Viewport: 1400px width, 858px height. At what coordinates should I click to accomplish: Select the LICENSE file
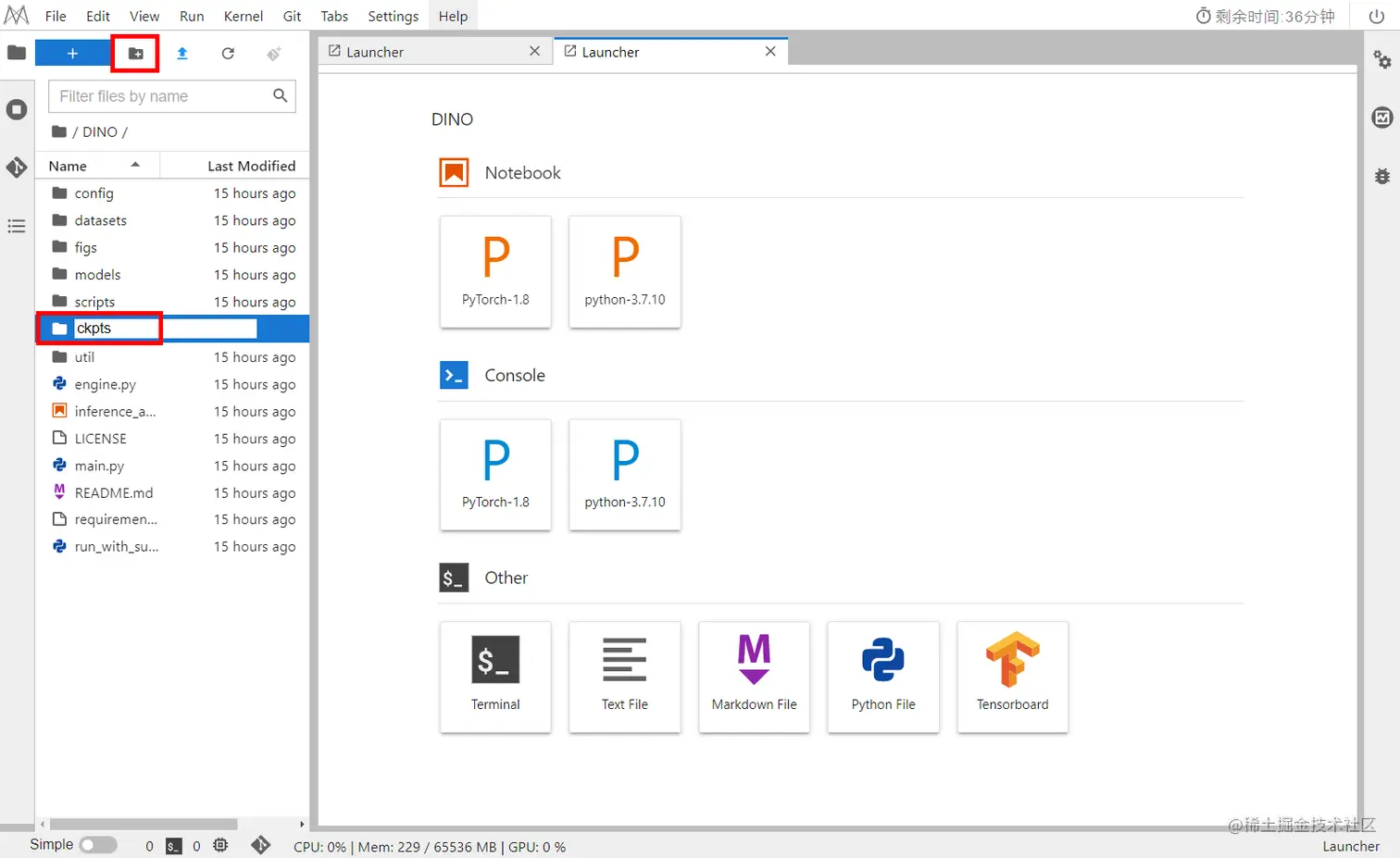point(172,439)
